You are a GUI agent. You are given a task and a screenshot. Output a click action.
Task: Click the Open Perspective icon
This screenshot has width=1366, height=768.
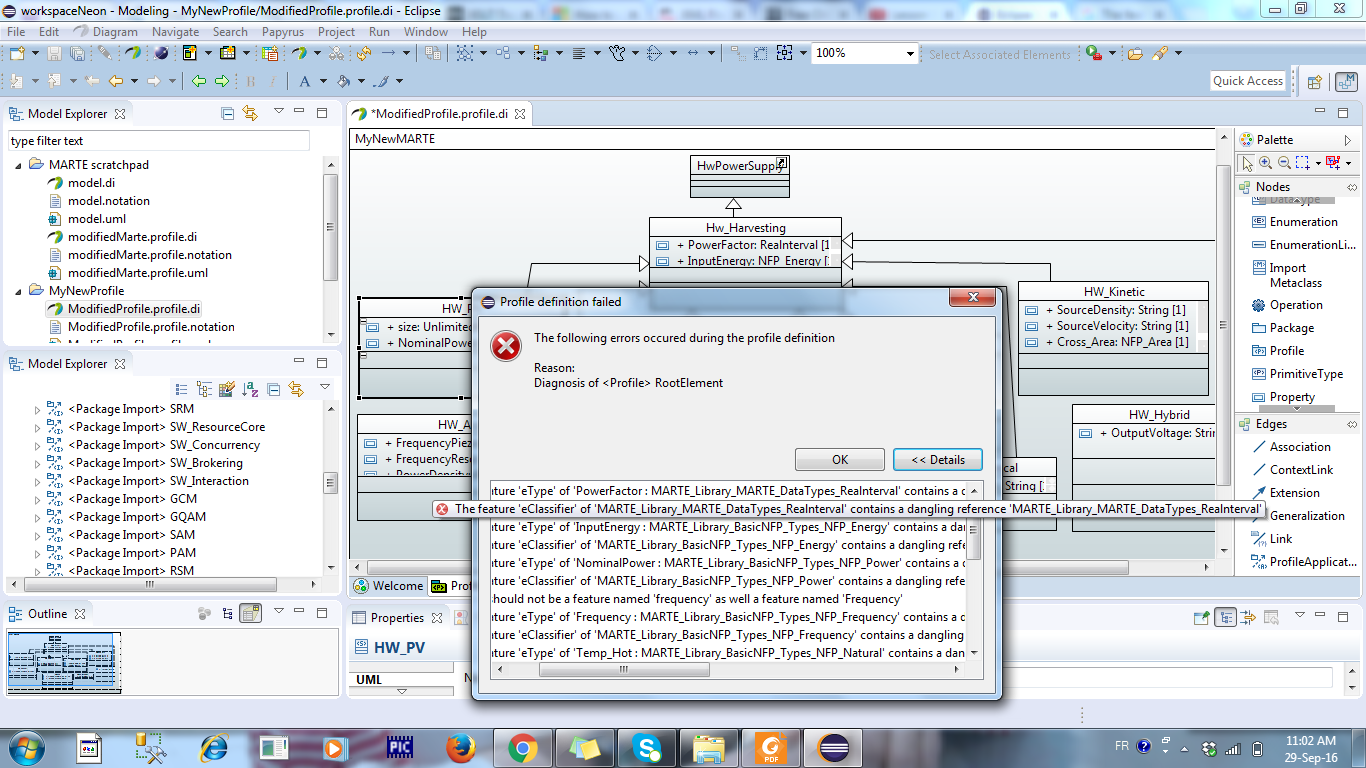pyautogui.click(x=1315, y=82)
